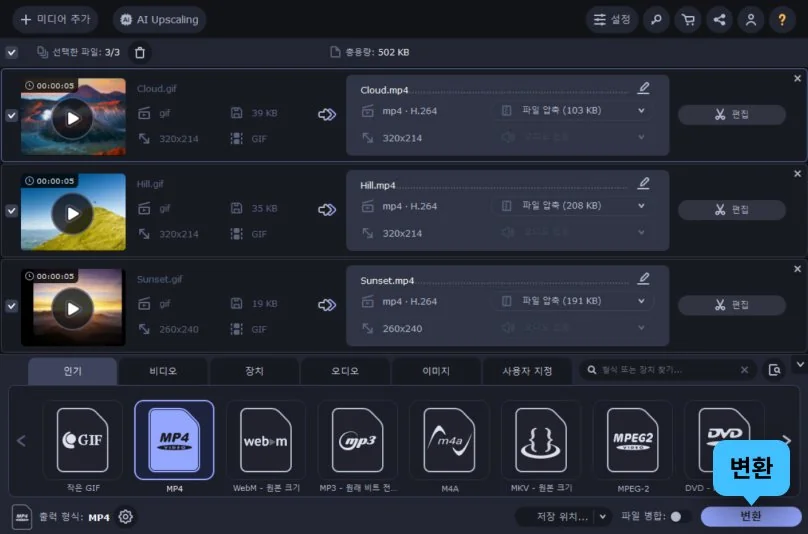Remove Hill.gif with its X button
Image resolution: width=808 pixels, height=534 pixels.
[x=797, y=174]
